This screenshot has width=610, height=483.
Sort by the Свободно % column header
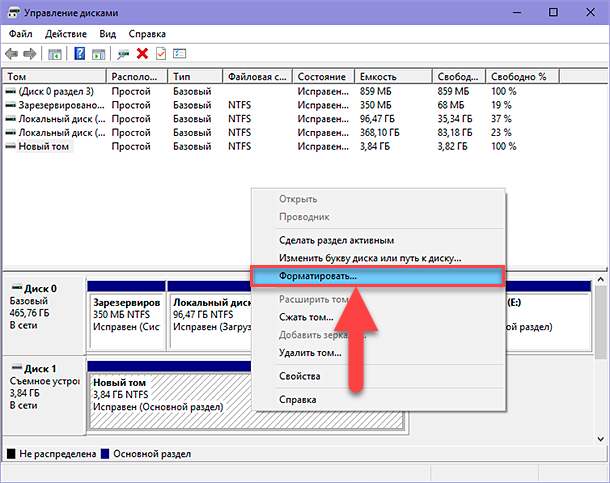point(522,77)
